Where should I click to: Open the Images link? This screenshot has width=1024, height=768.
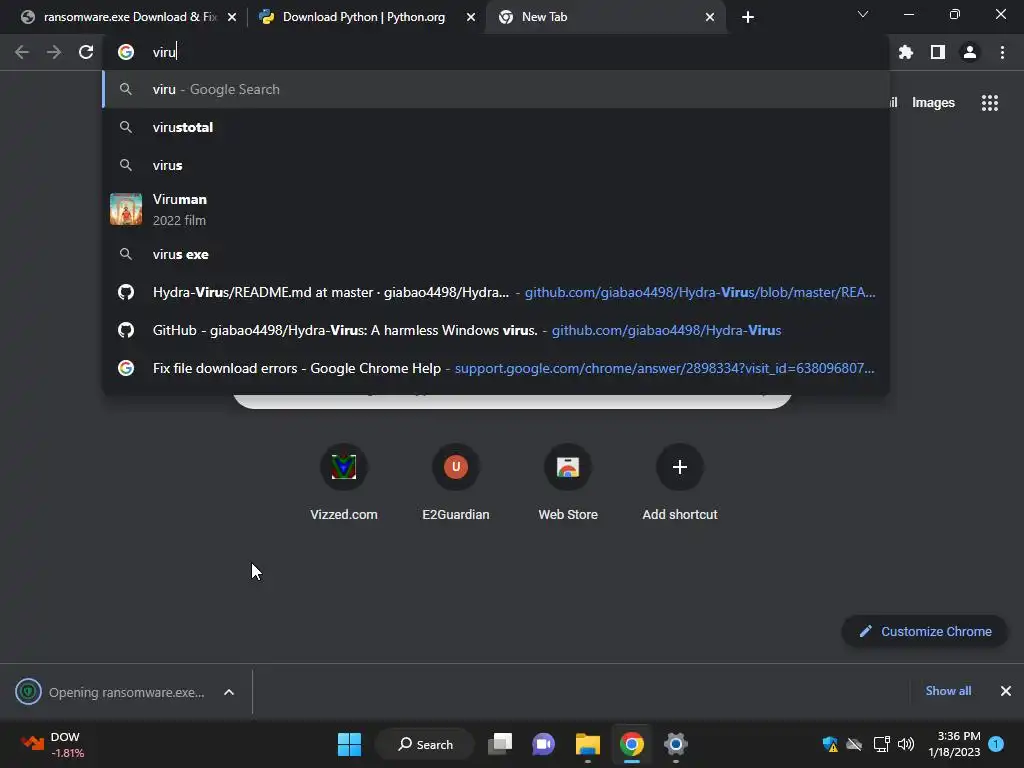[933, 103]
